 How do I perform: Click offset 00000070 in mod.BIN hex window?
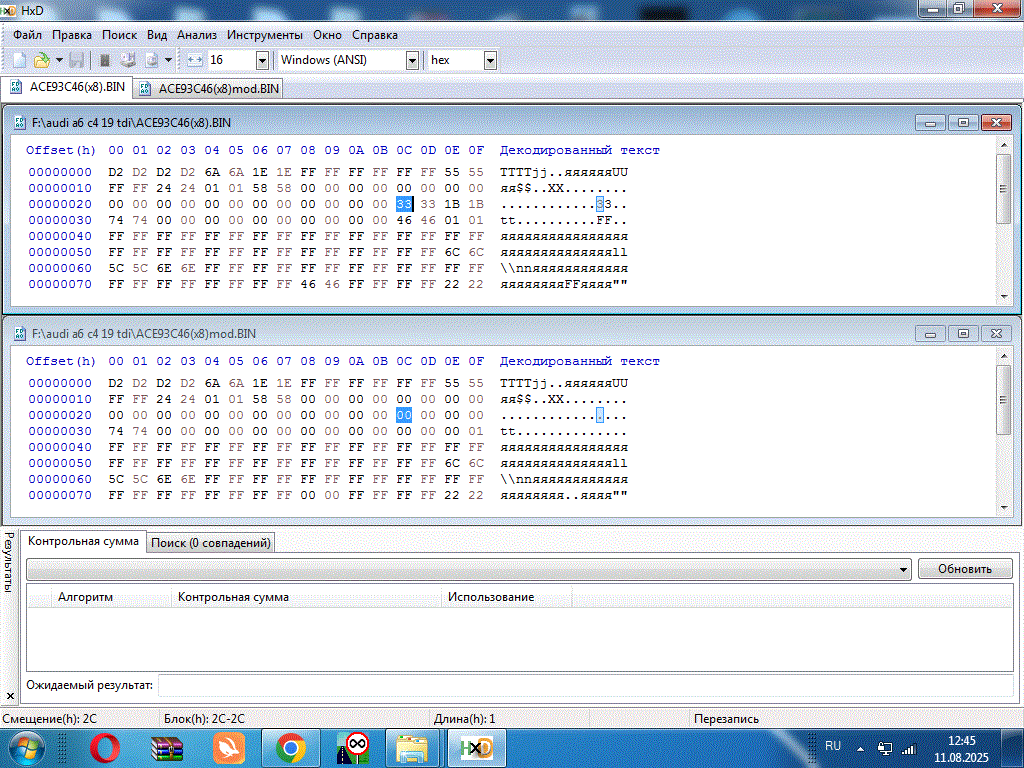[x=60, y=496]
